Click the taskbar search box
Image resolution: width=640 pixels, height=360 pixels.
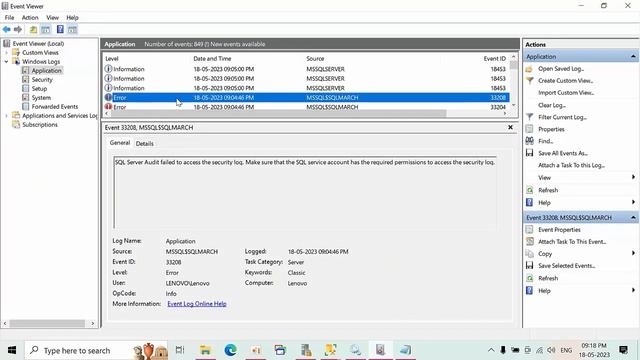coord(96,350)
